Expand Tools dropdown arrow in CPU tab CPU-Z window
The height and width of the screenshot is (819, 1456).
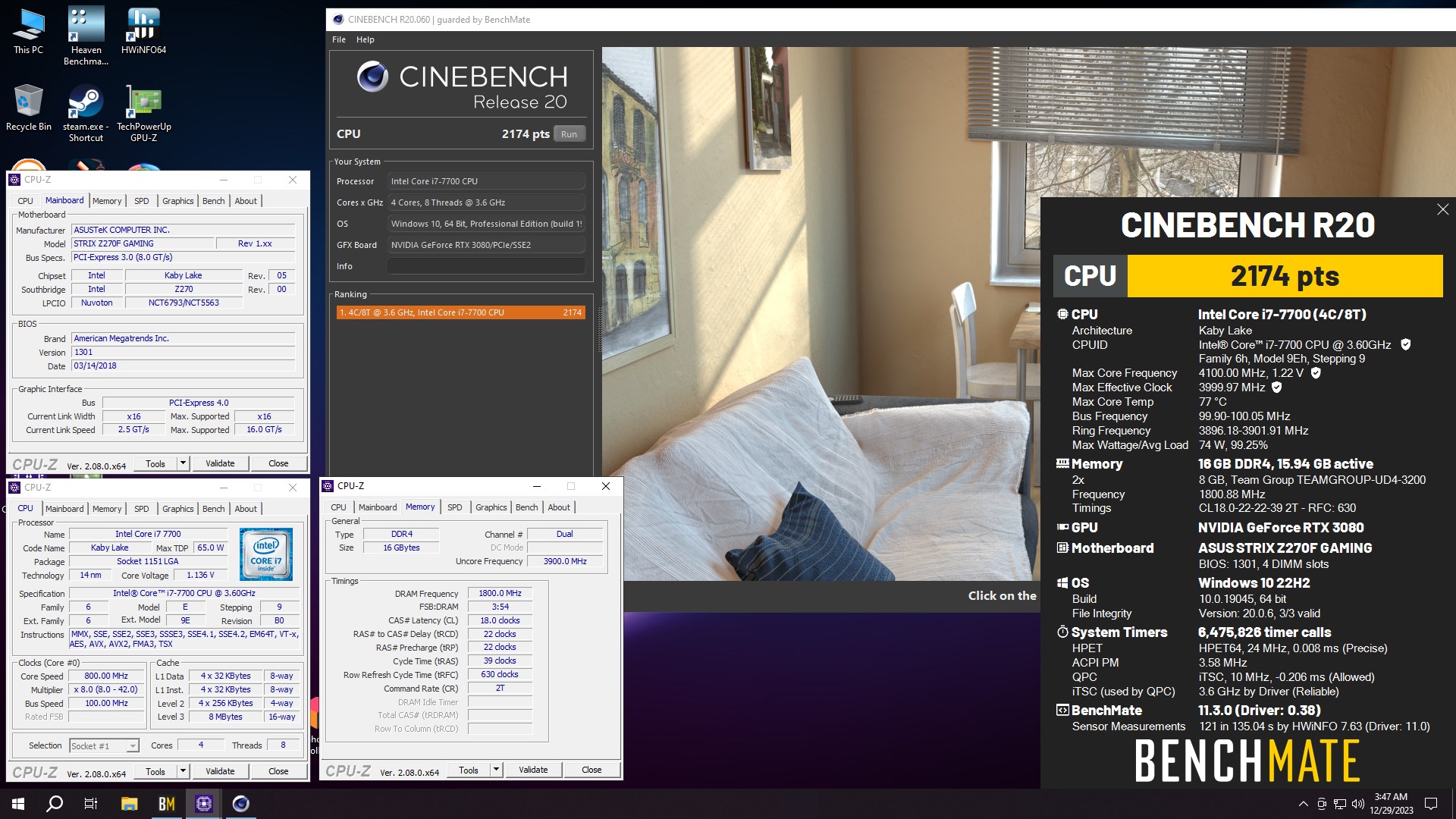pos(183,771)
